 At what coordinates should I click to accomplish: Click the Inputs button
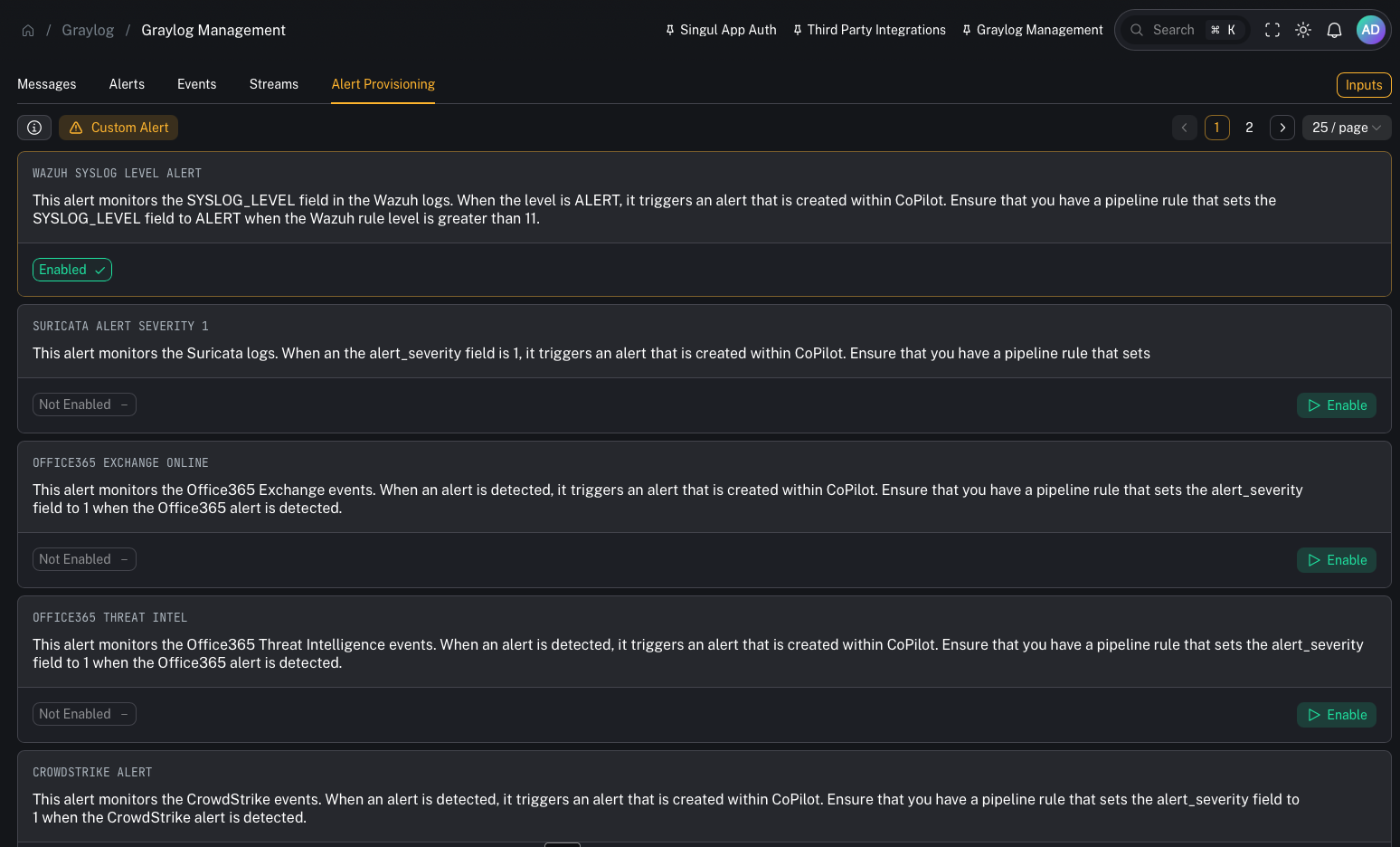[x=1364, y=84]
